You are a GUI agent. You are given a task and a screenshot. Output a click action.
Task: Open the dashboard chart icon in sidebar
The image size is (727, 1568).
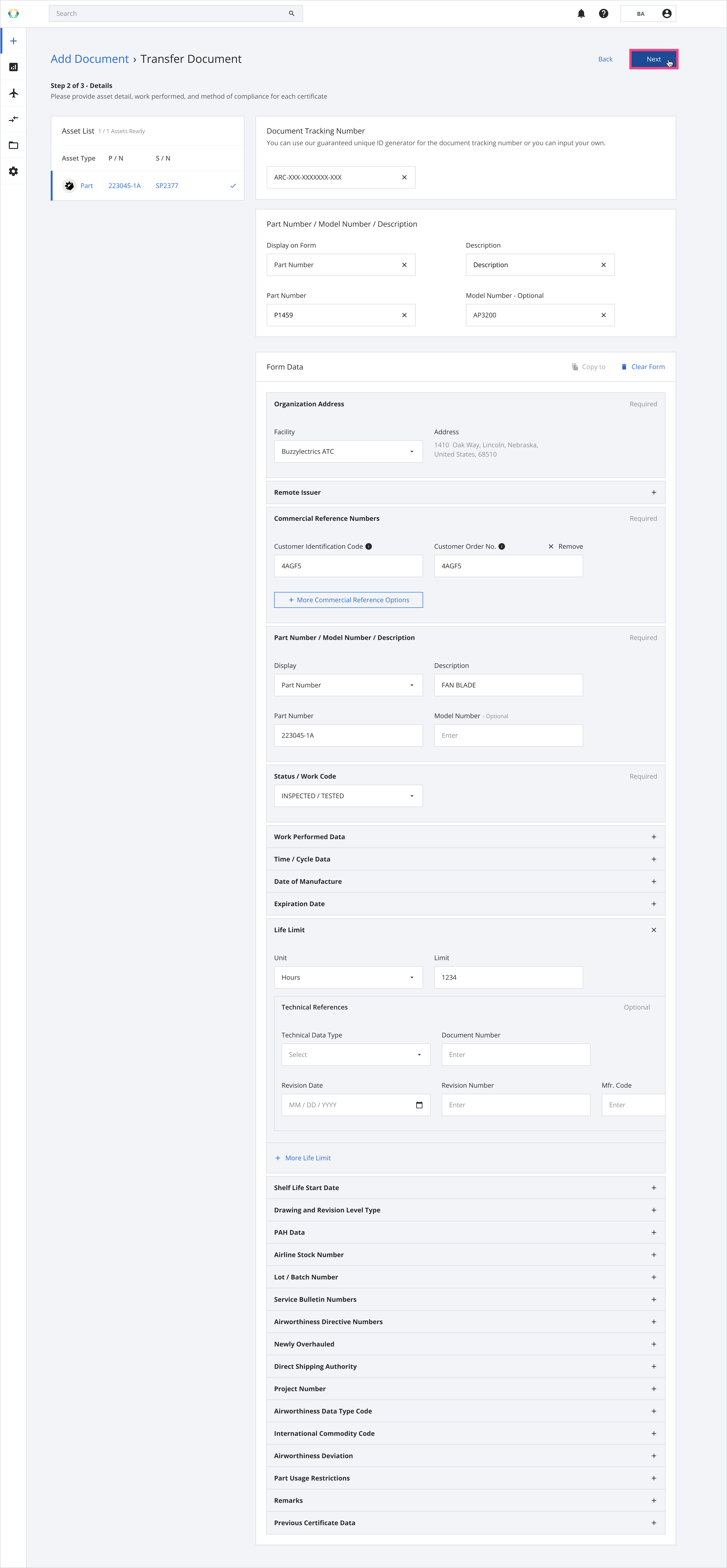[x=13, y=67]
